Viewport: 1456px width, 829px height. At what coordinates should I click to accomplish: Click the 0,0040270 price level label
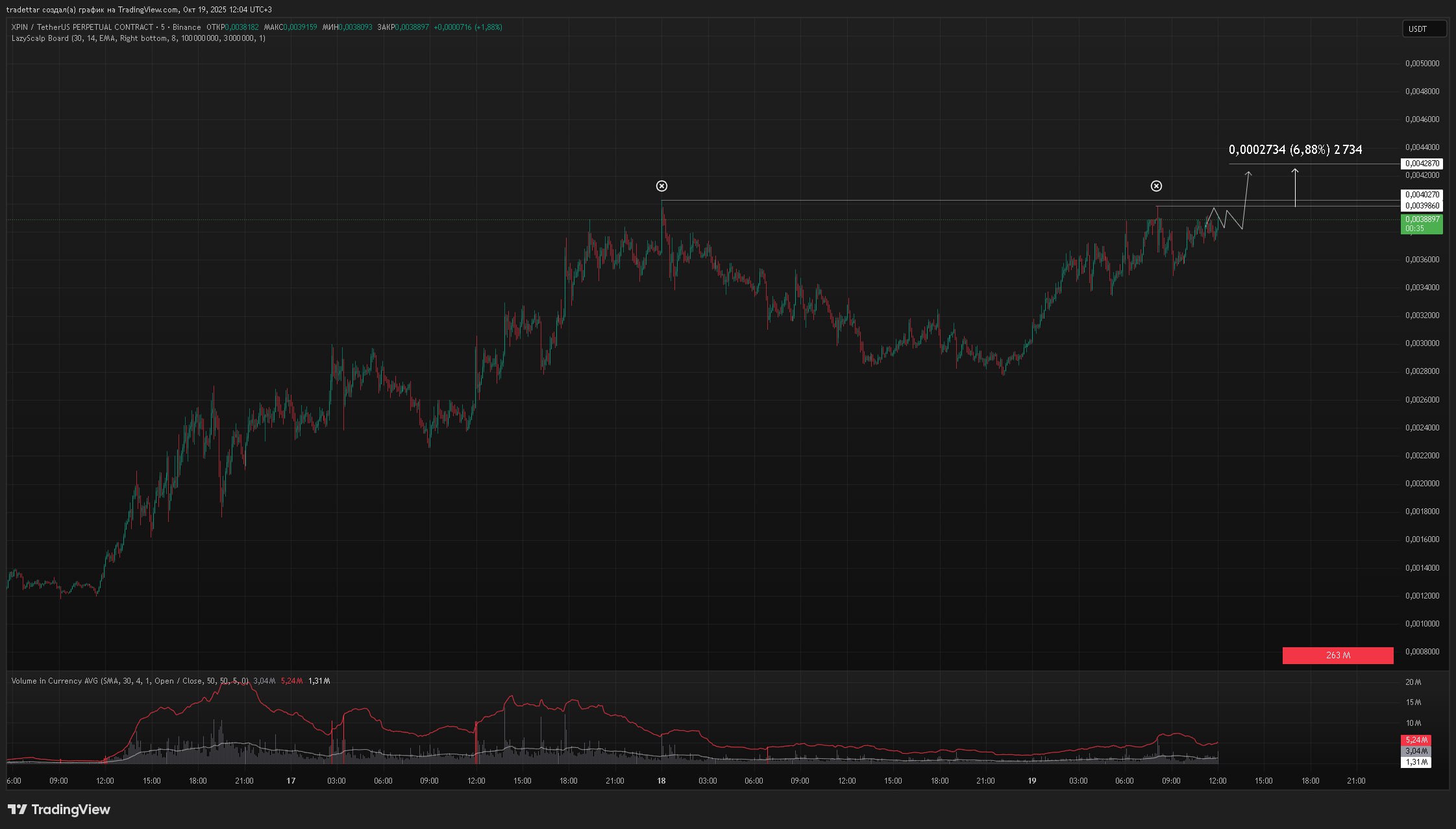tap(1422, 195)
